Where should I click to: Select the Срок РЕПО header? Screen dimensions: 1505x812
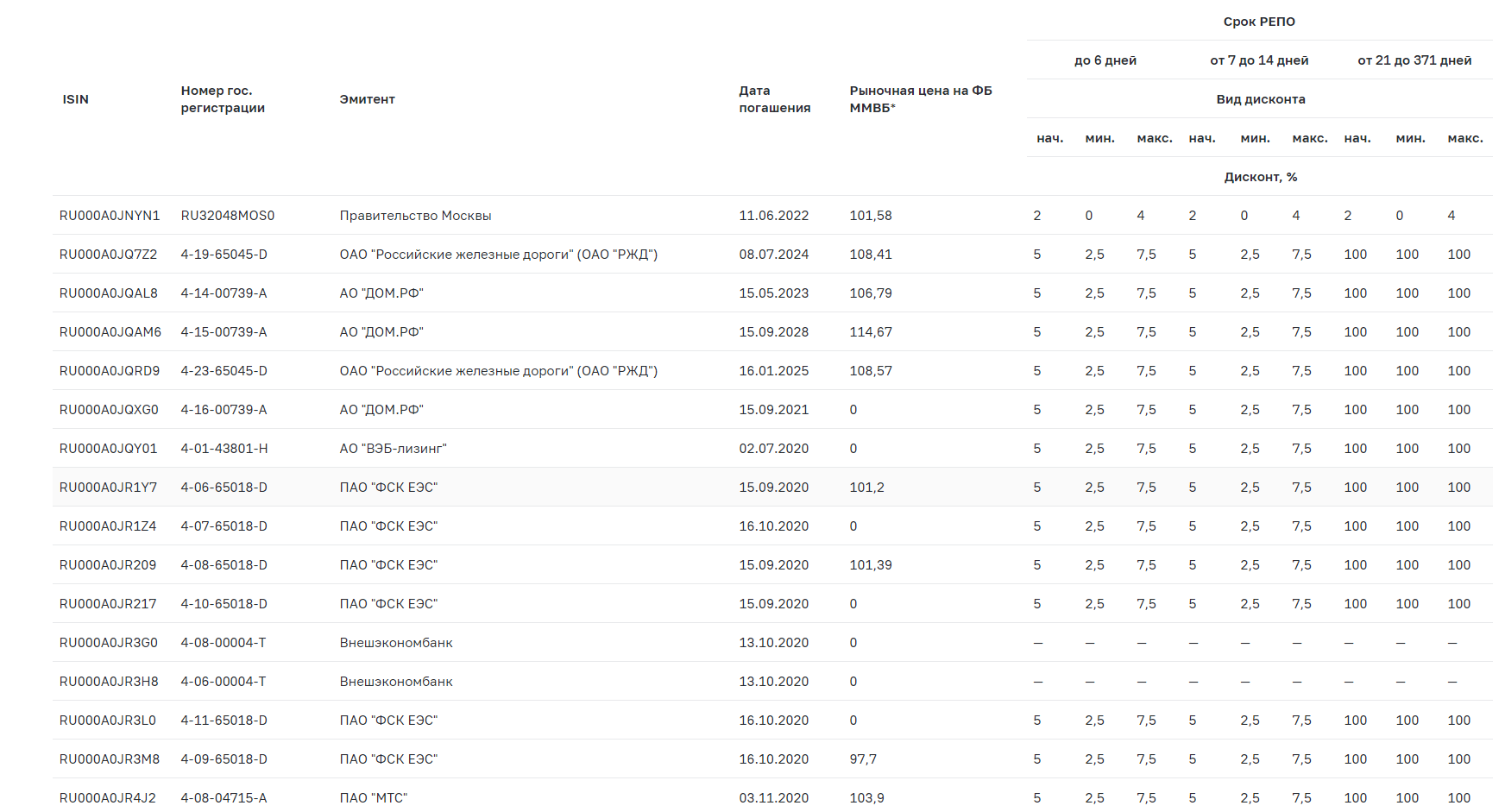pos(1258,22)
